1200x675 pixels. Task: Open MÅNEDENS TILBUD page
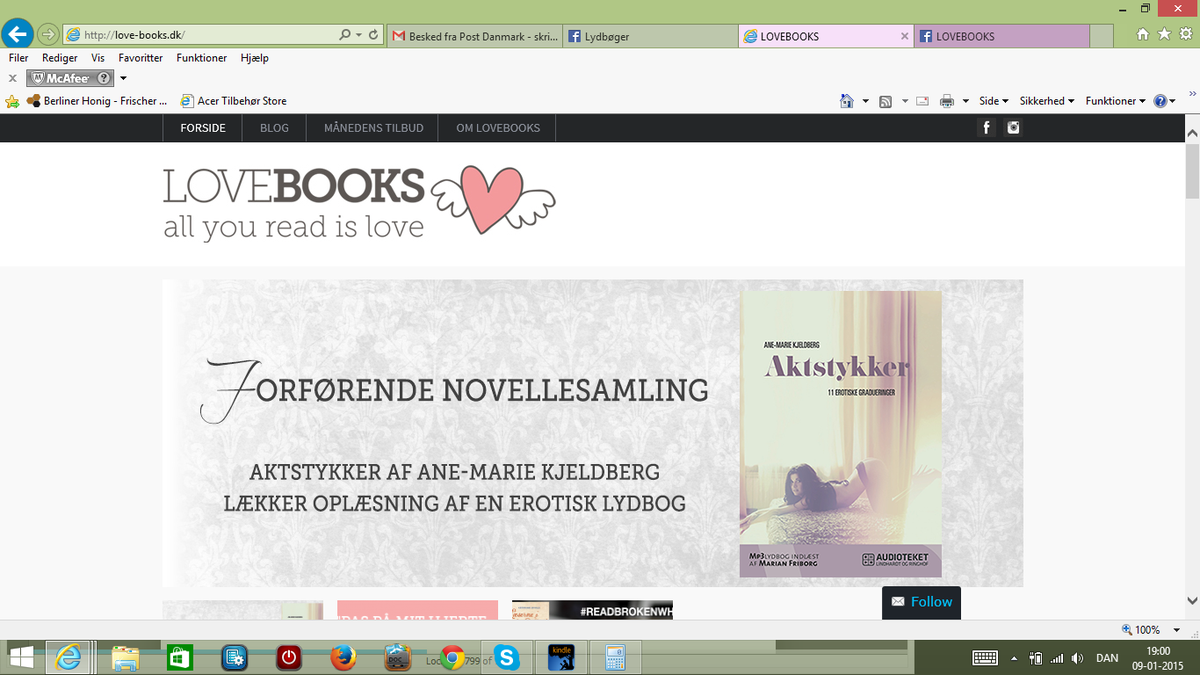coord(374,128)
